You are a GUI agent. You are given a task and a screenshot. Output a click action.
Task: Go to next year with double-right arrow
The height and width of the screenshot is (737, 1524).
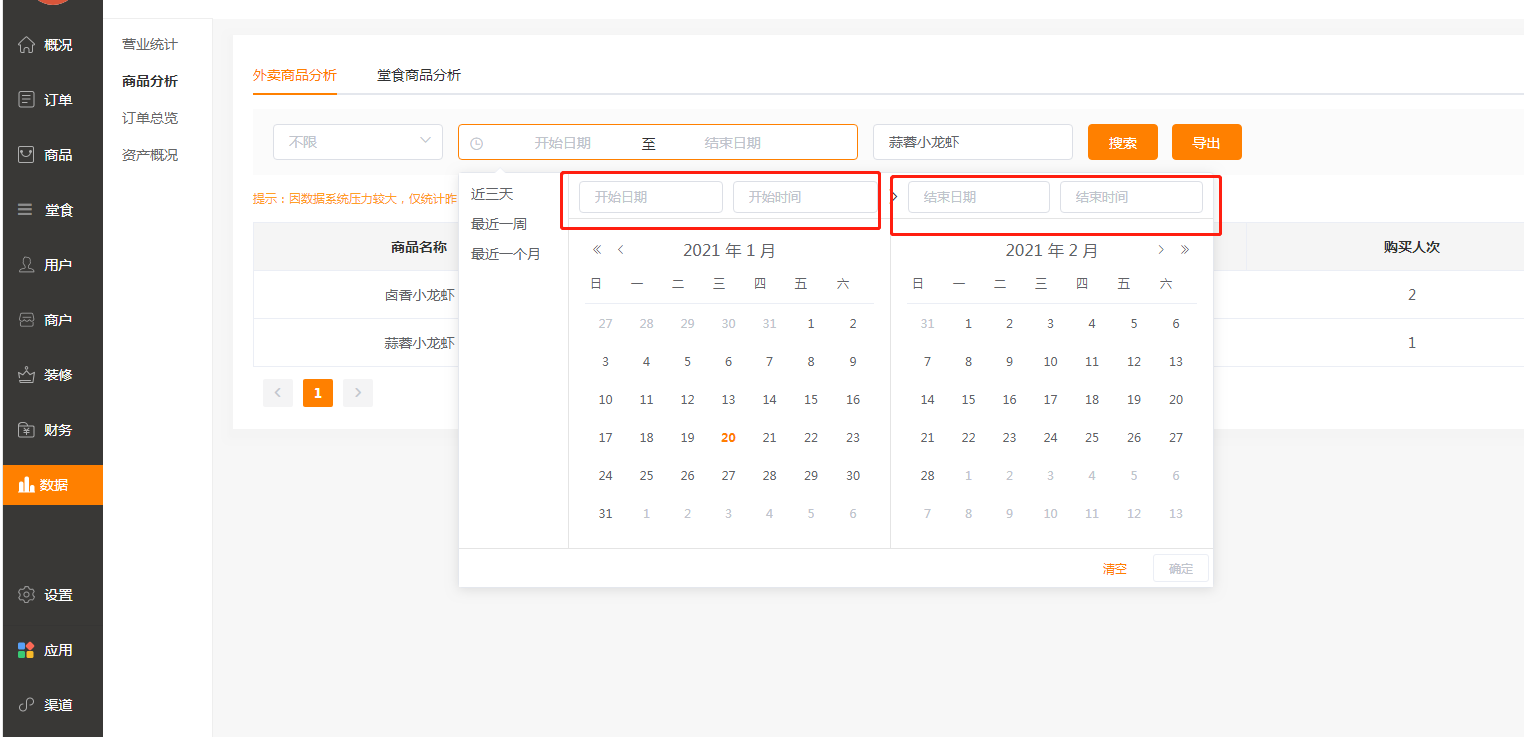[x=1185, y=250]
